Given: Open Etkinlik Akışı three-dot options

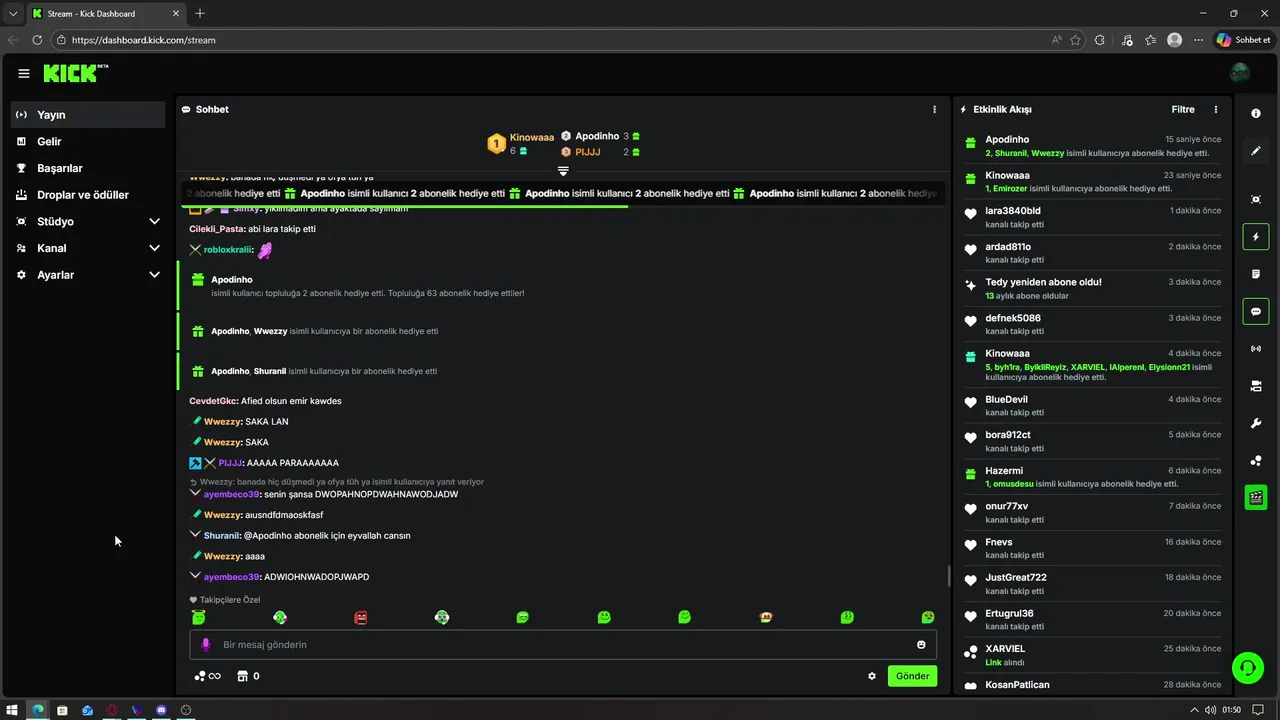Looking at the screenshot, I should pos(1216,109).
